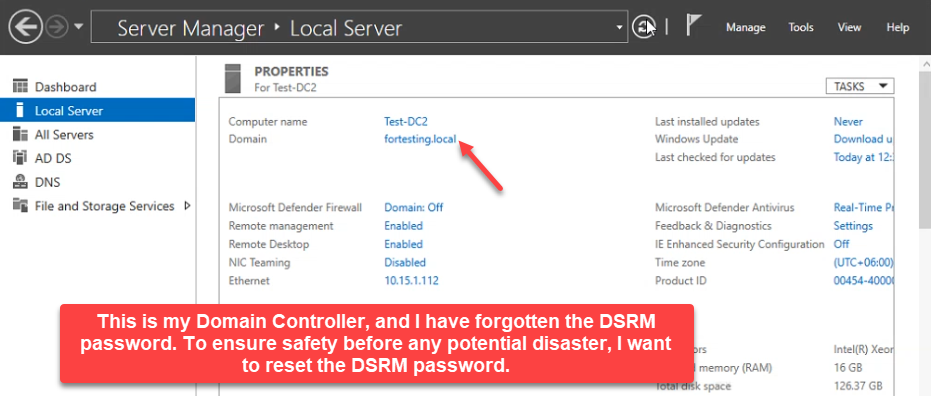Open the Tools menu

(801, 27)
